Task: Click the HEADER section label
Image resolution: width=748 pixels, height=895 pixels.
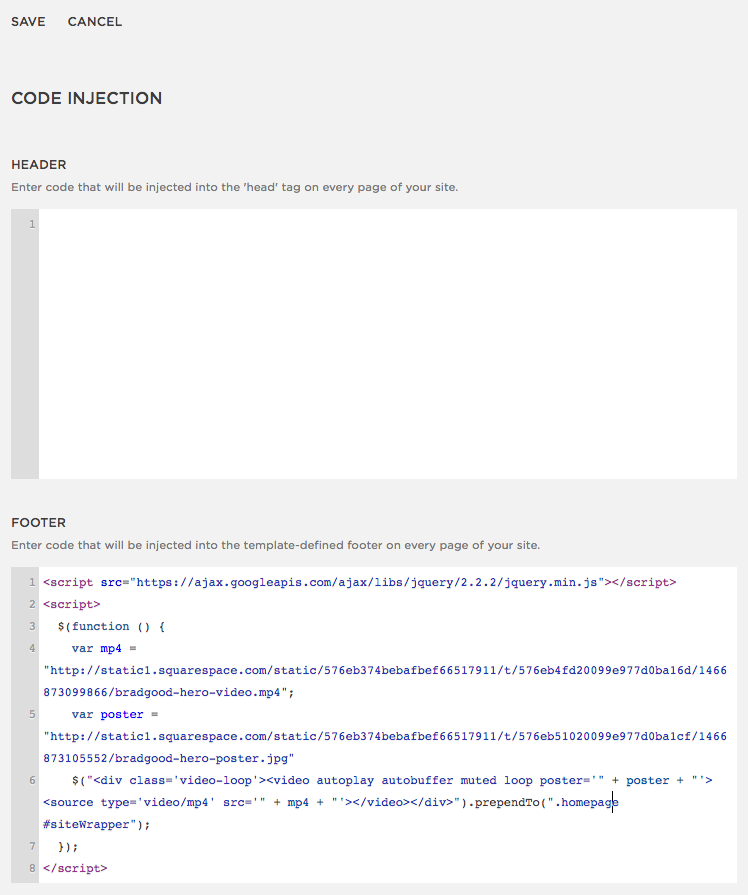Action: pos(39,164)
